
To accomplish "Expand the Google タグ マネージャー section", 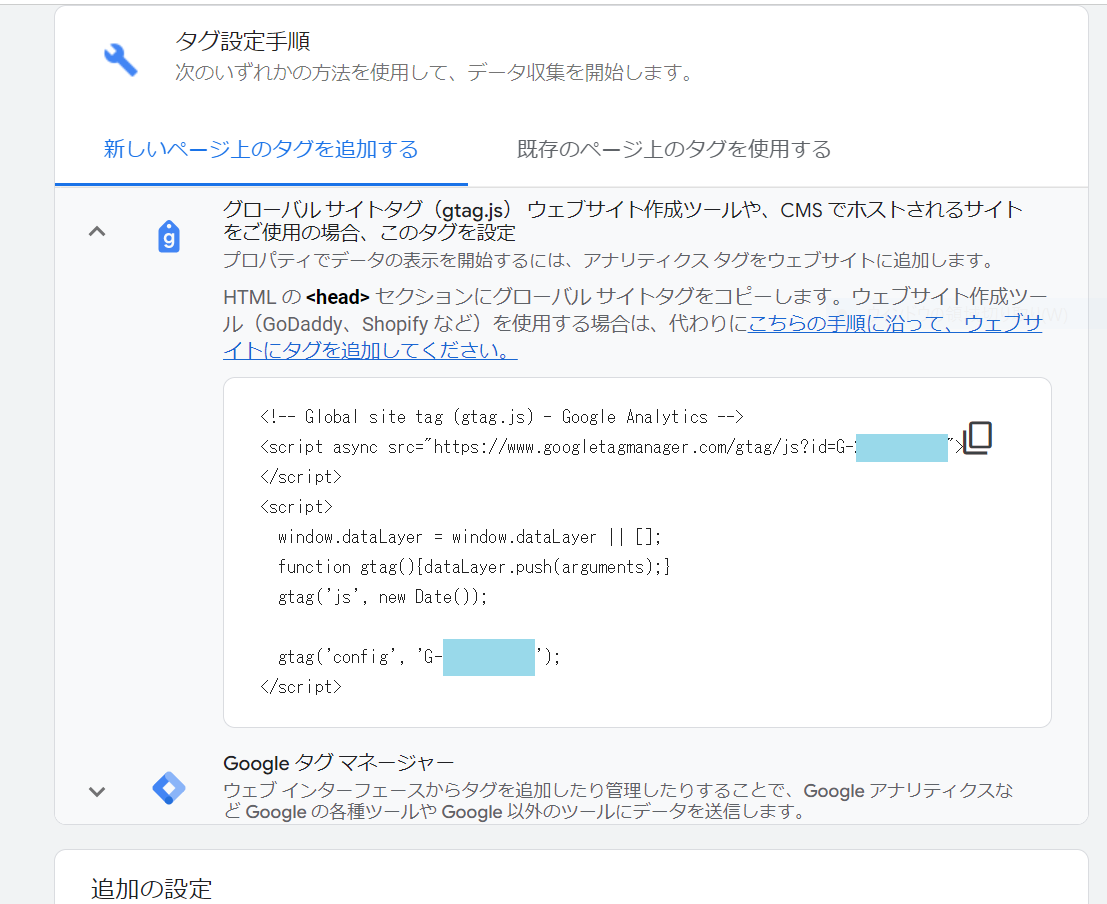I will point(97,792).
